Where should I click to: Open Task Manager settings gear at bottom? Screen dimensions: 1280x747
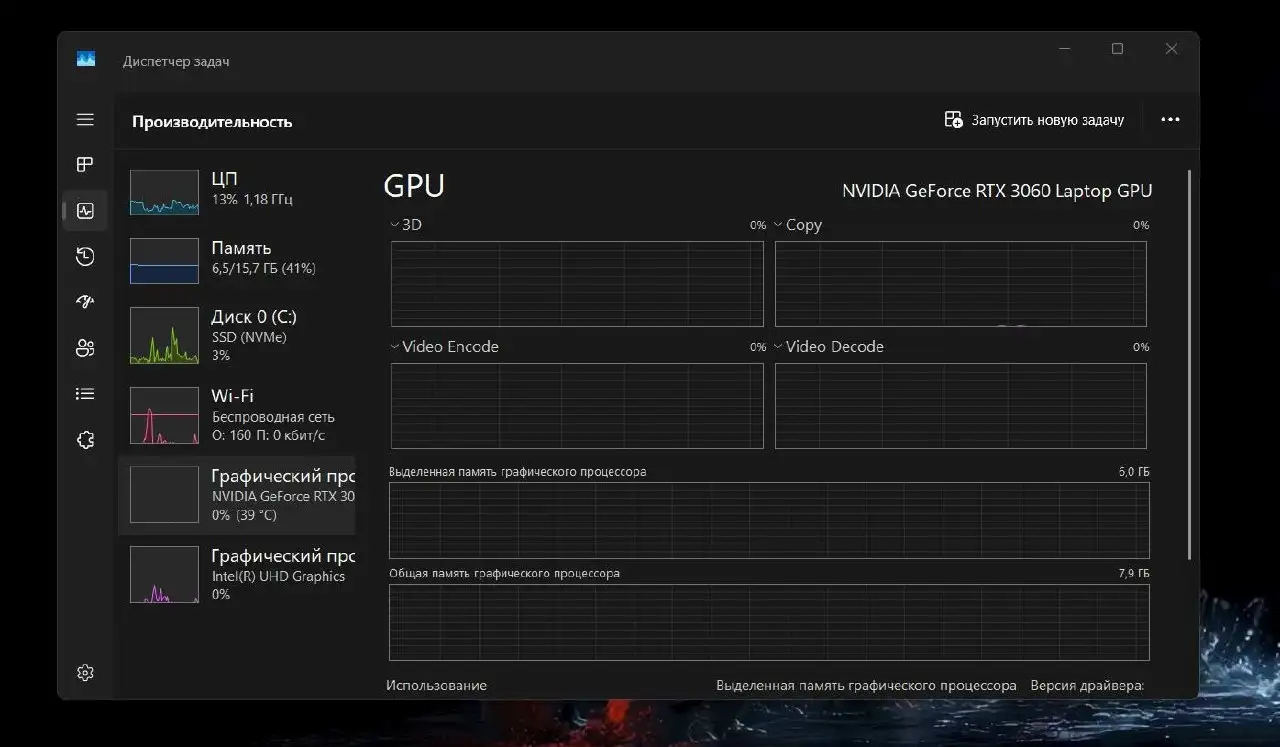pyautogui.click(x=85, y=672)
